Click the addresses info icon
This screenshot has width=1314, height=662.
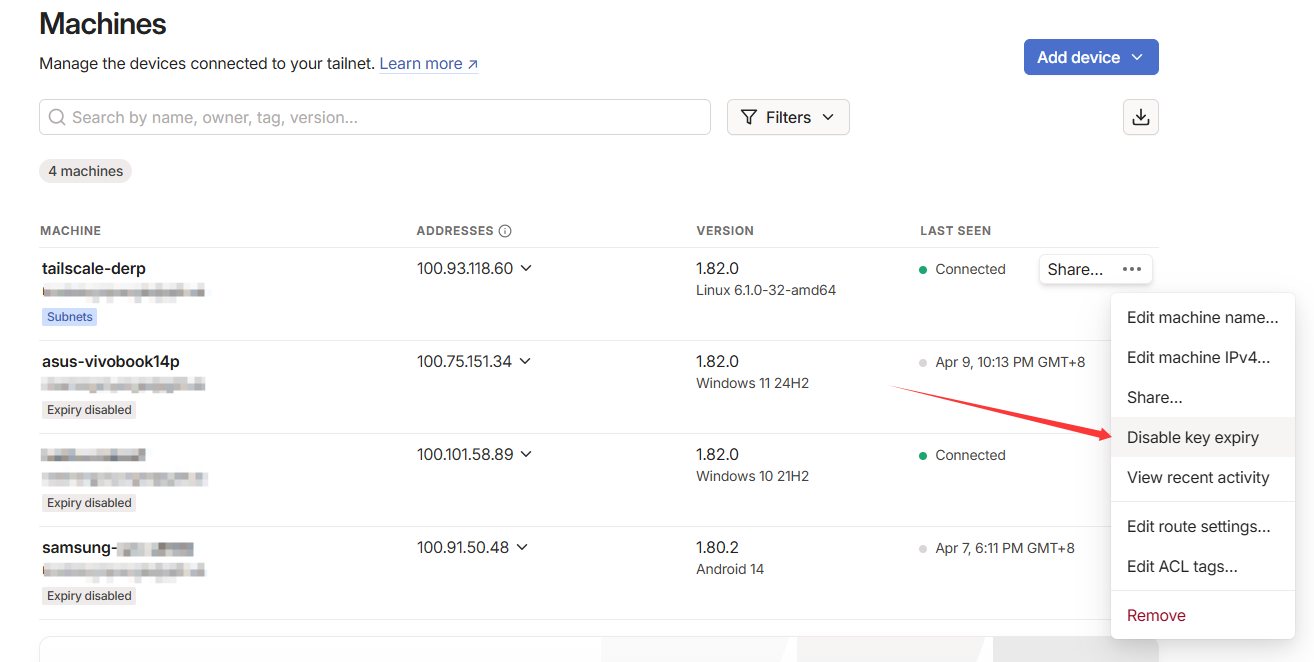click(x=505, y=231)
